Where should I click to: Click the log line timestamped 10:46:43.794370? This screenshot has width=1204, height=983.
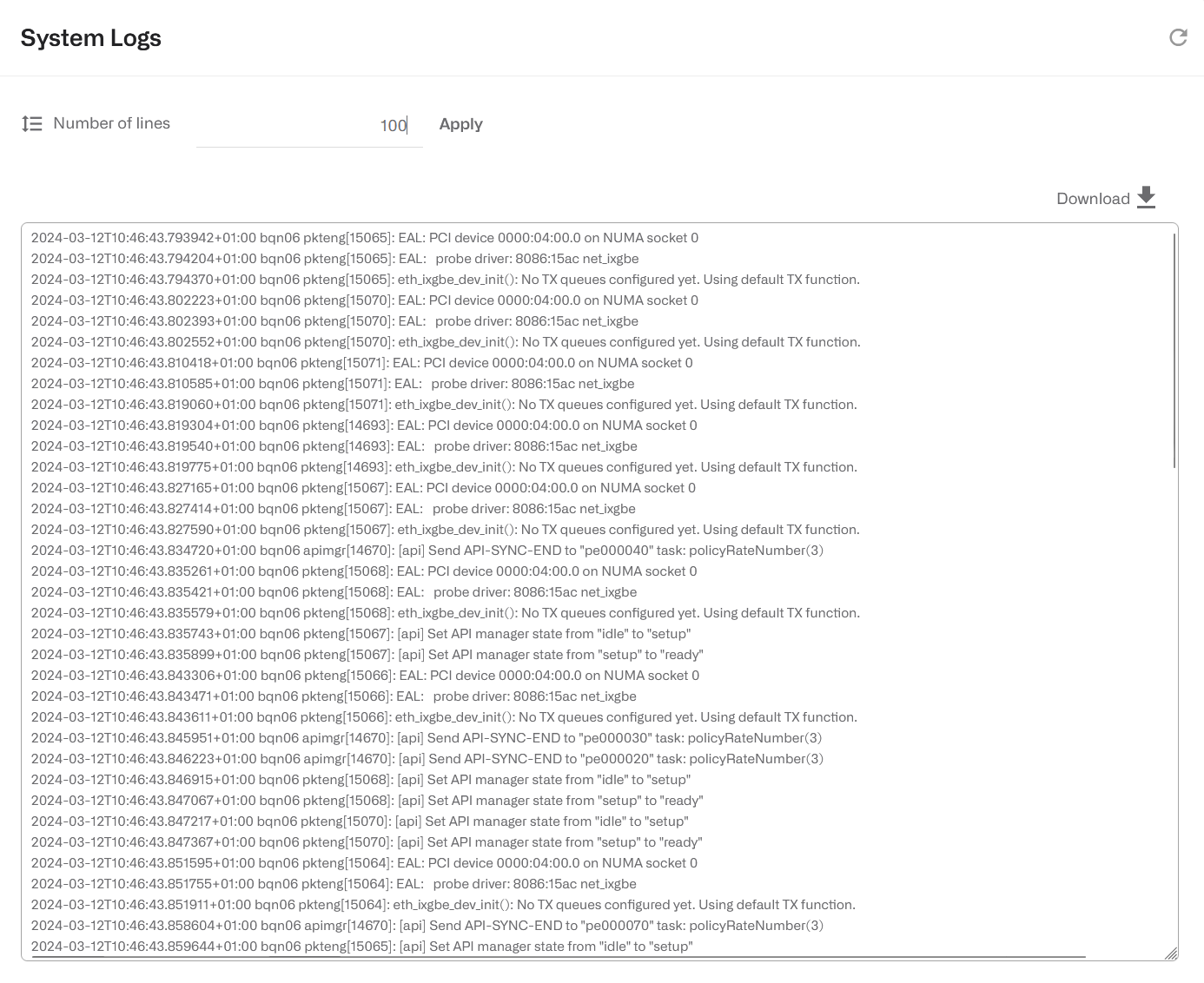446,280
